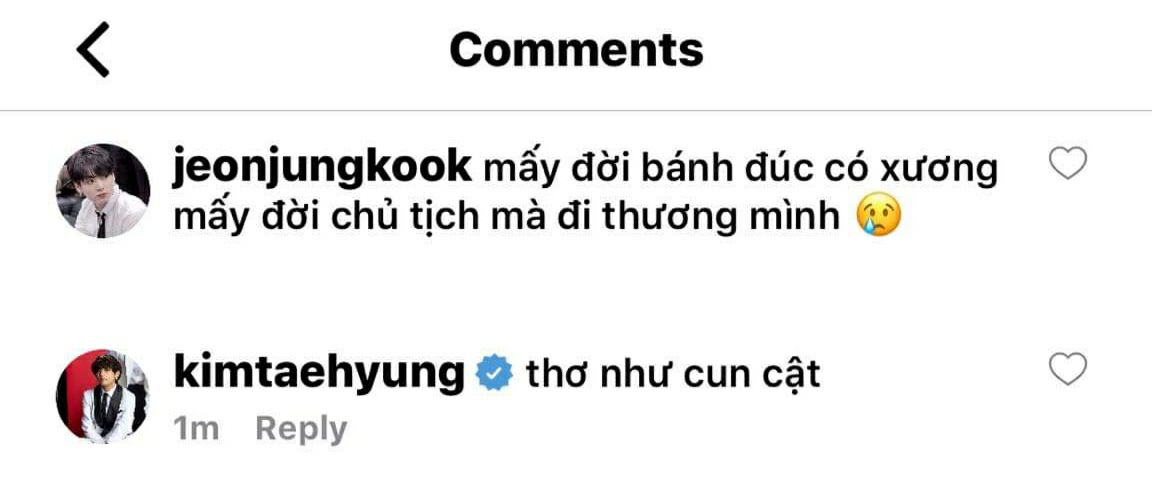The width and height of the screenshot is (1152, 482).
Task: Visit the kimtaehyung username link
Action: (319, 375)
